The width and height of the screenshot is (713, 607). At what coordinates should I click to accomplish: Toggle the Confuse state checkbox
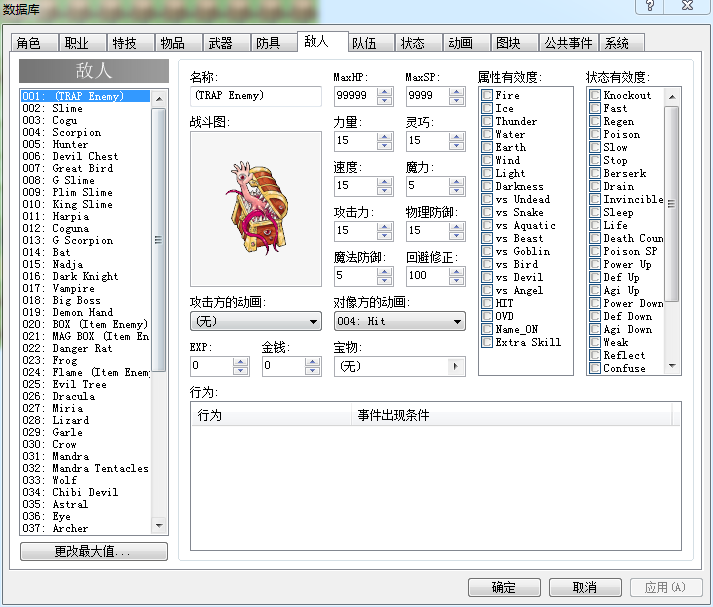(x=595, y=368)
